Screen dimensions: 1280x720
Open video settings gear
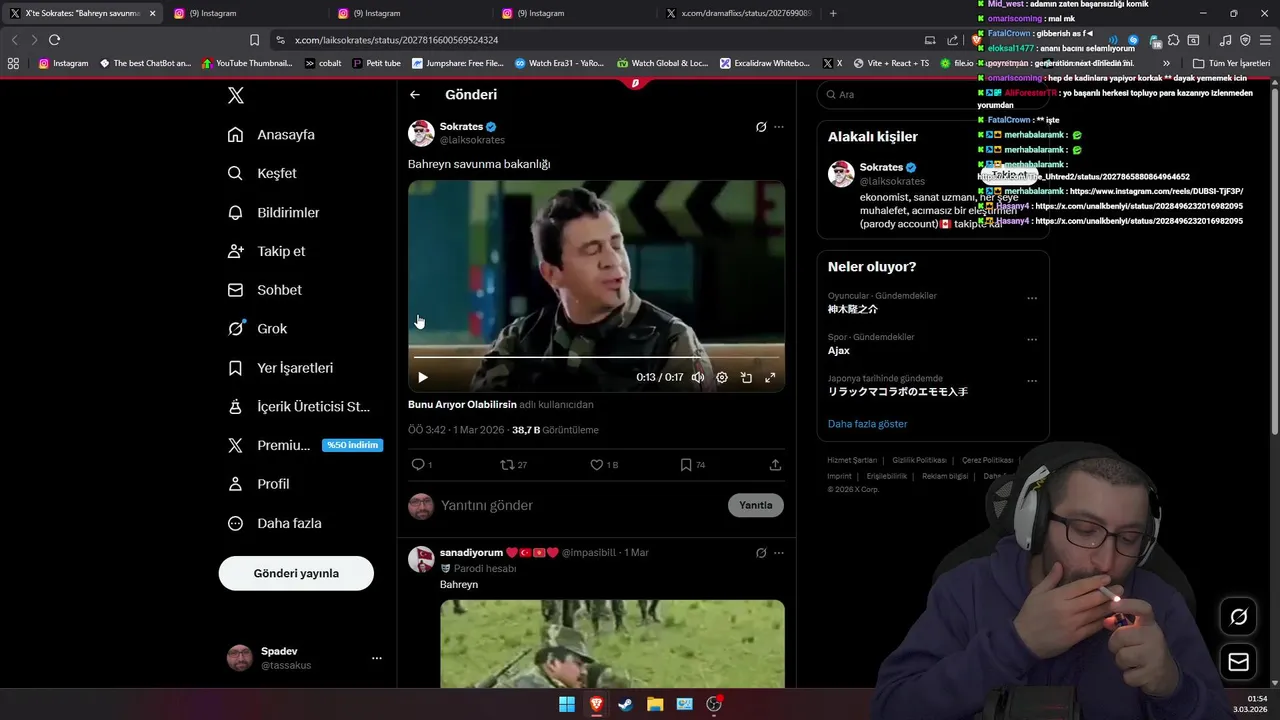(722, 377)
